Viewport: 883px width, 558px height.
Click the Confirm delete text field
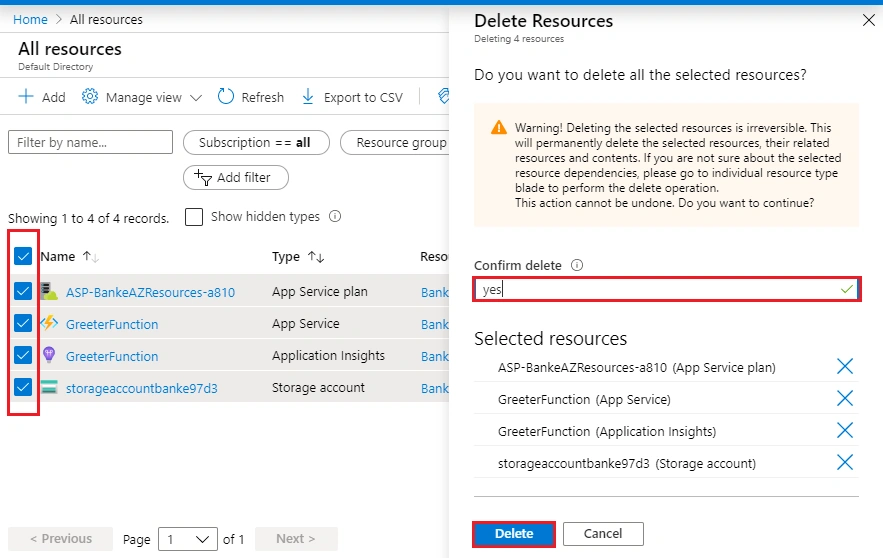[667, 289]
